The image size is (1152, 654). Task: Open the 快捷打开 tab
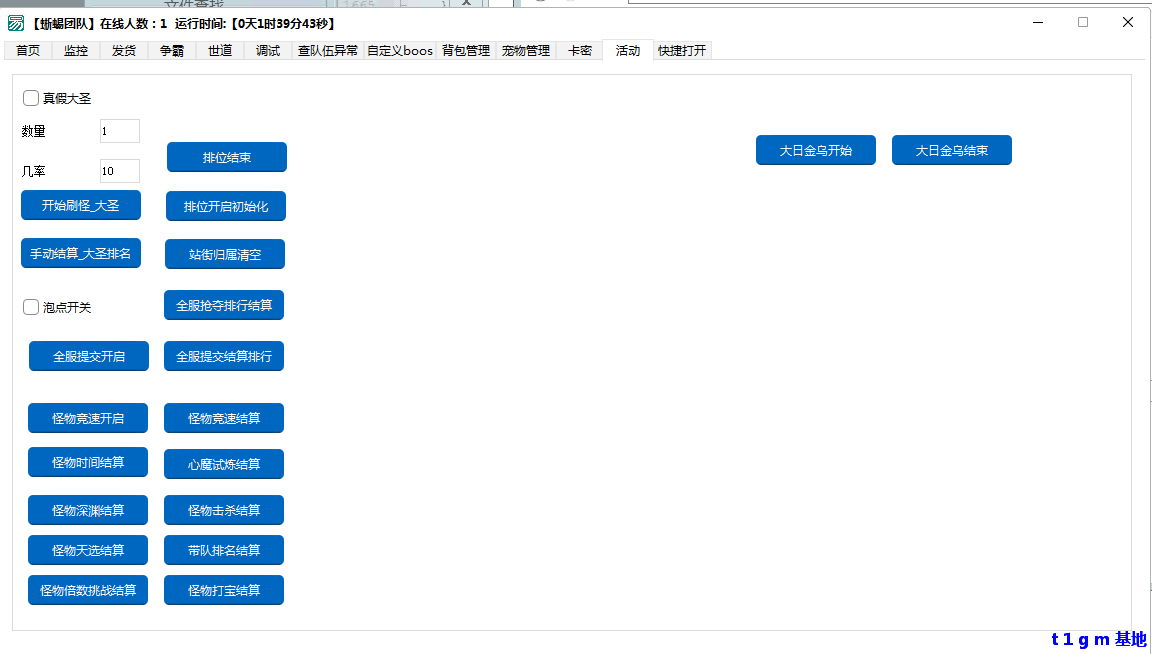tap(682, 51)
